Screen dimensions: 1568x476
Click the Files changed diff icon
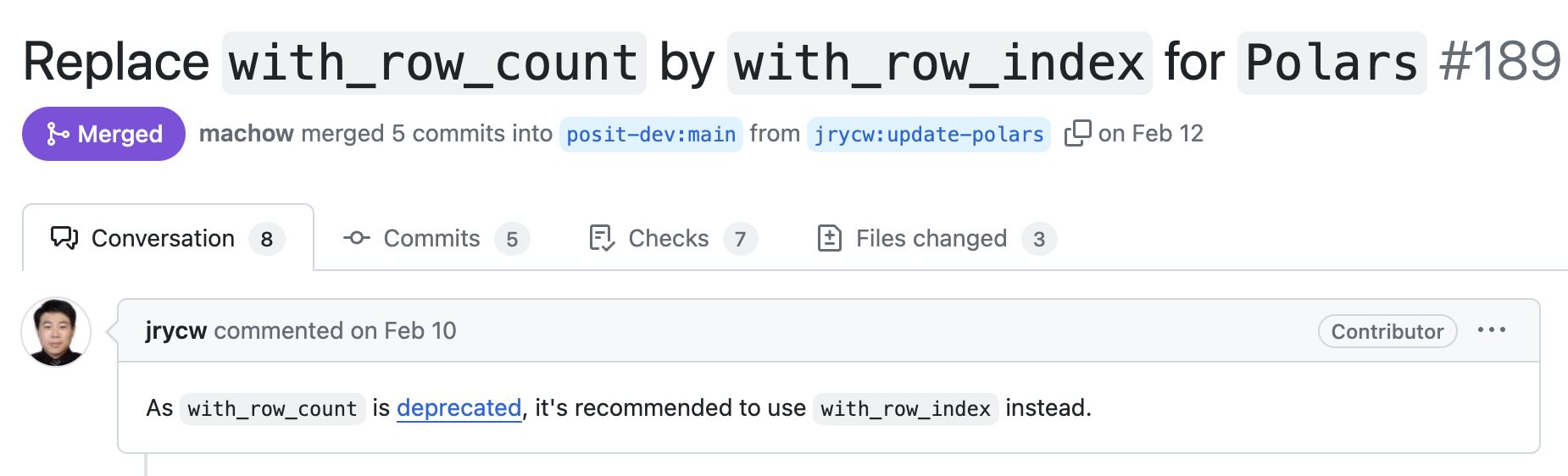[829, 238]
